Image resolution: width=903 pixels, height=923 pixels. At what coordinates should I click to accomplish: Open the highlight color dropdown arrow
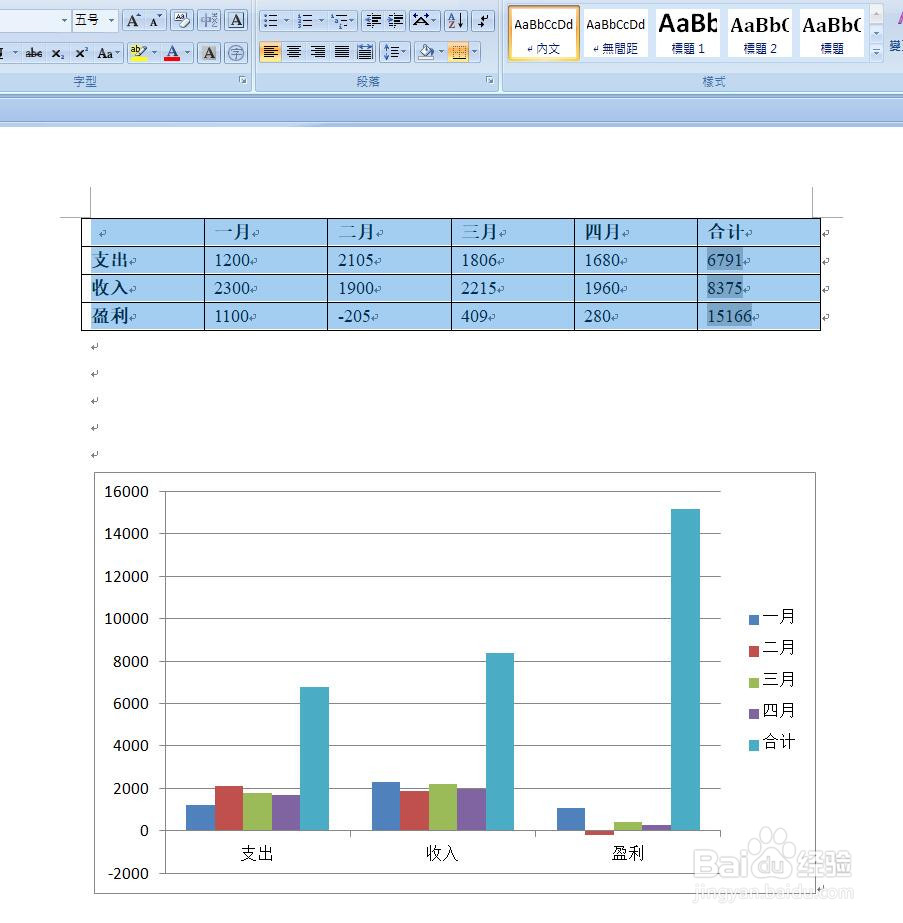[x=155, y=54]
